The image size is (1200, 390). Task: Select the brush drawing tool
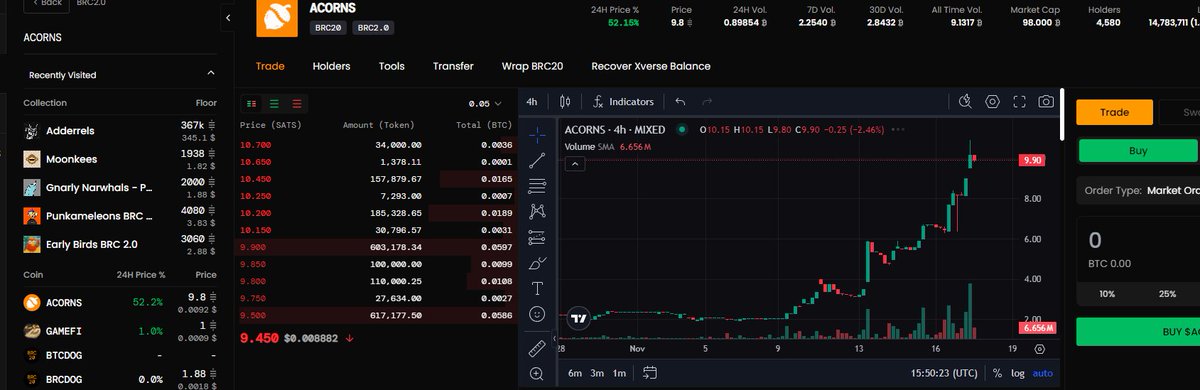click(537, 263)
